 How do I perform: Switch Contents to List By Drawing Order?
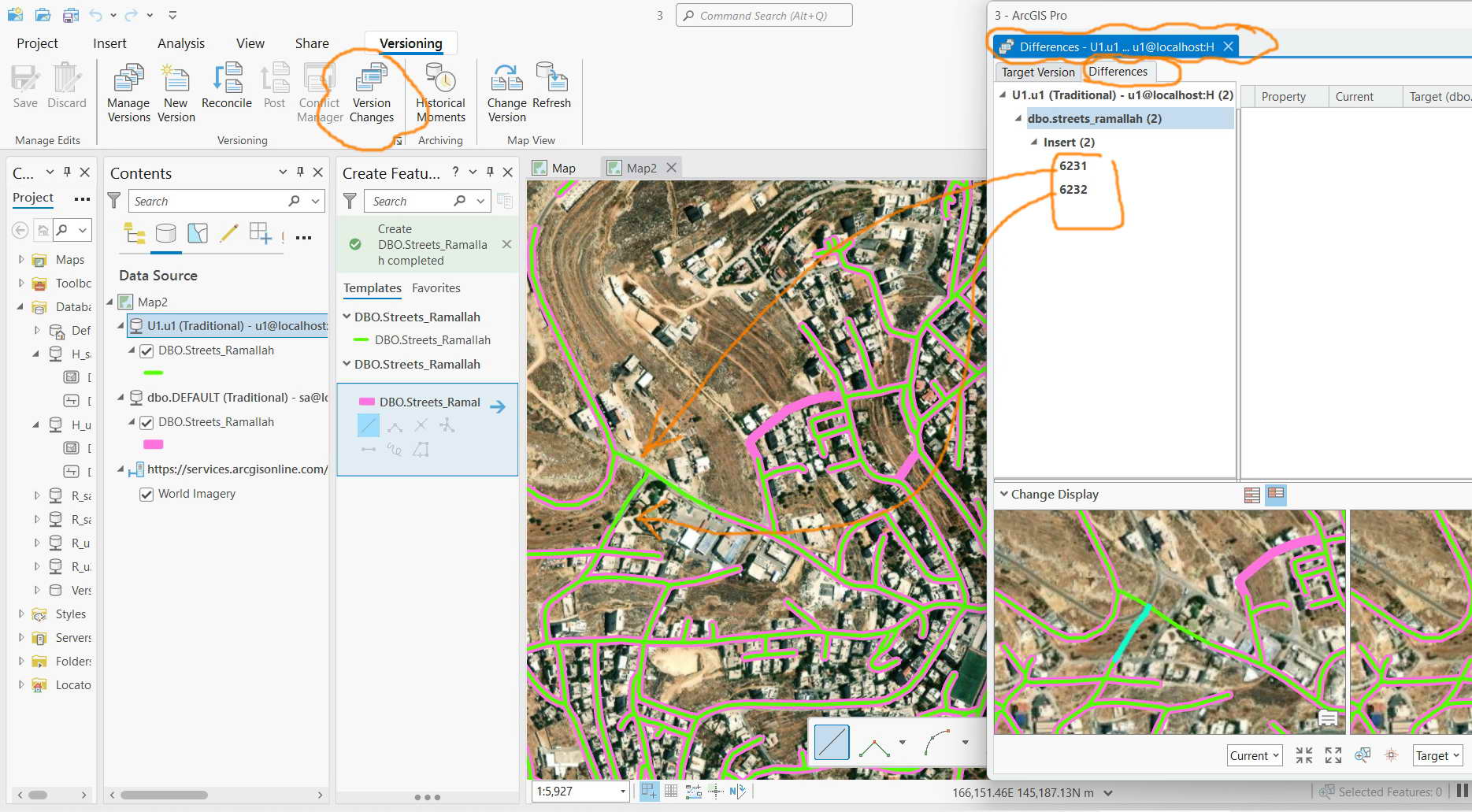pos(135,233)
